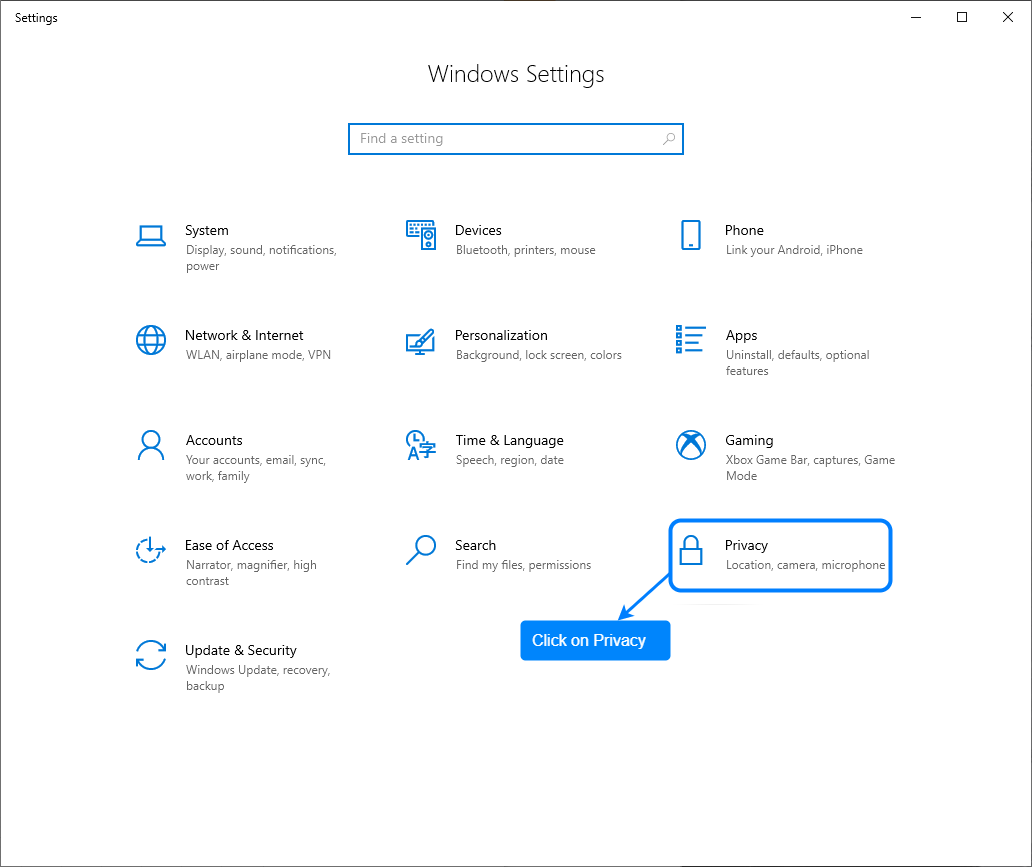
Task: Open the Time & Language icon
Action: point(420,445)
